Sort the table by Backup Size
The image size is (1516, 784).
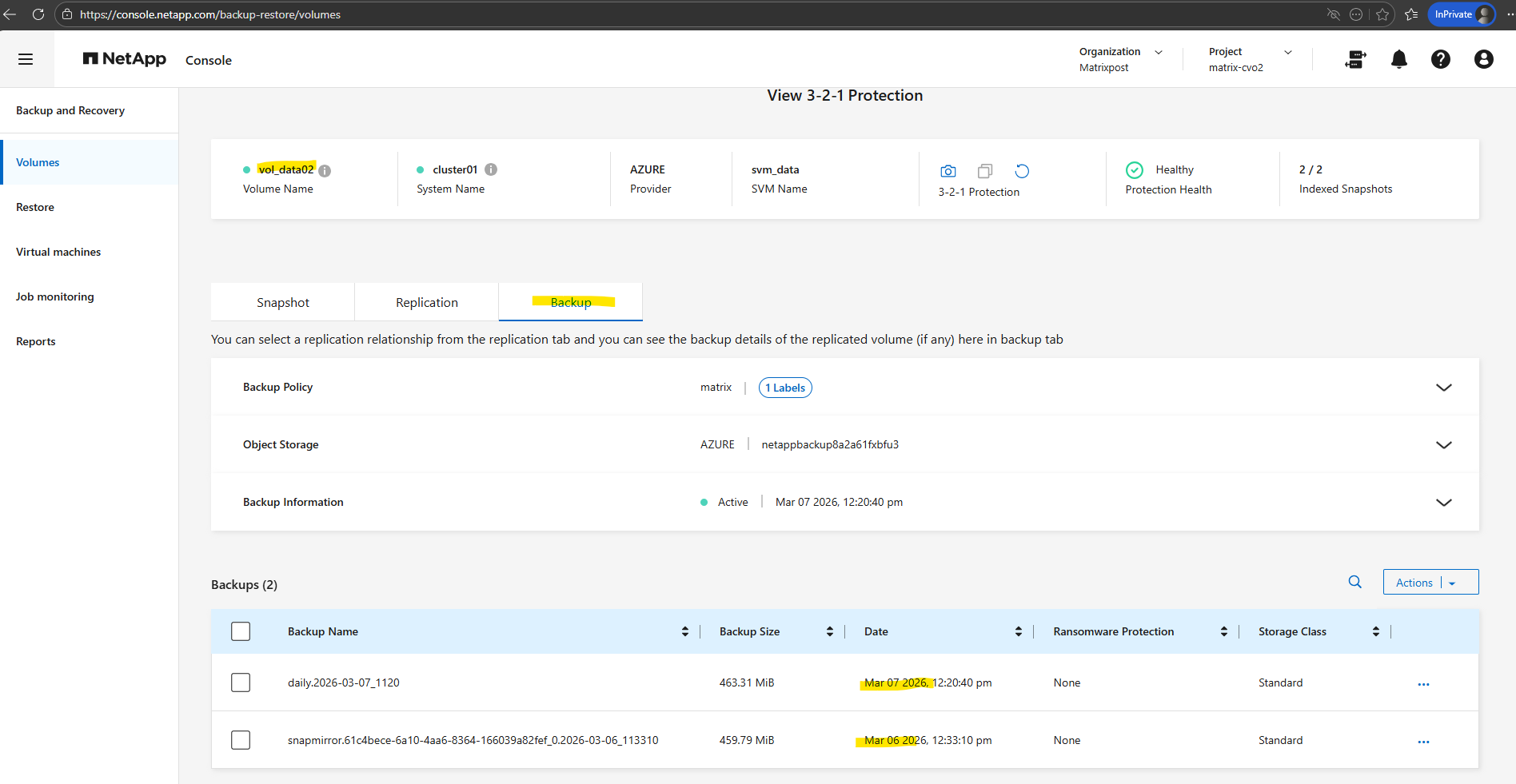tap(829, 631)
